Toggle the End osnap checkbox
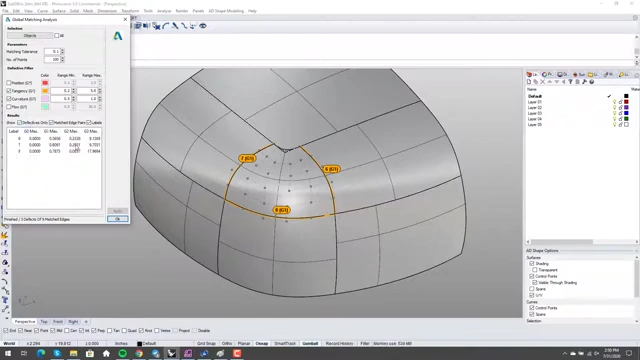The height and width of the screenshot is (360, 640). (x=6, y=331)
